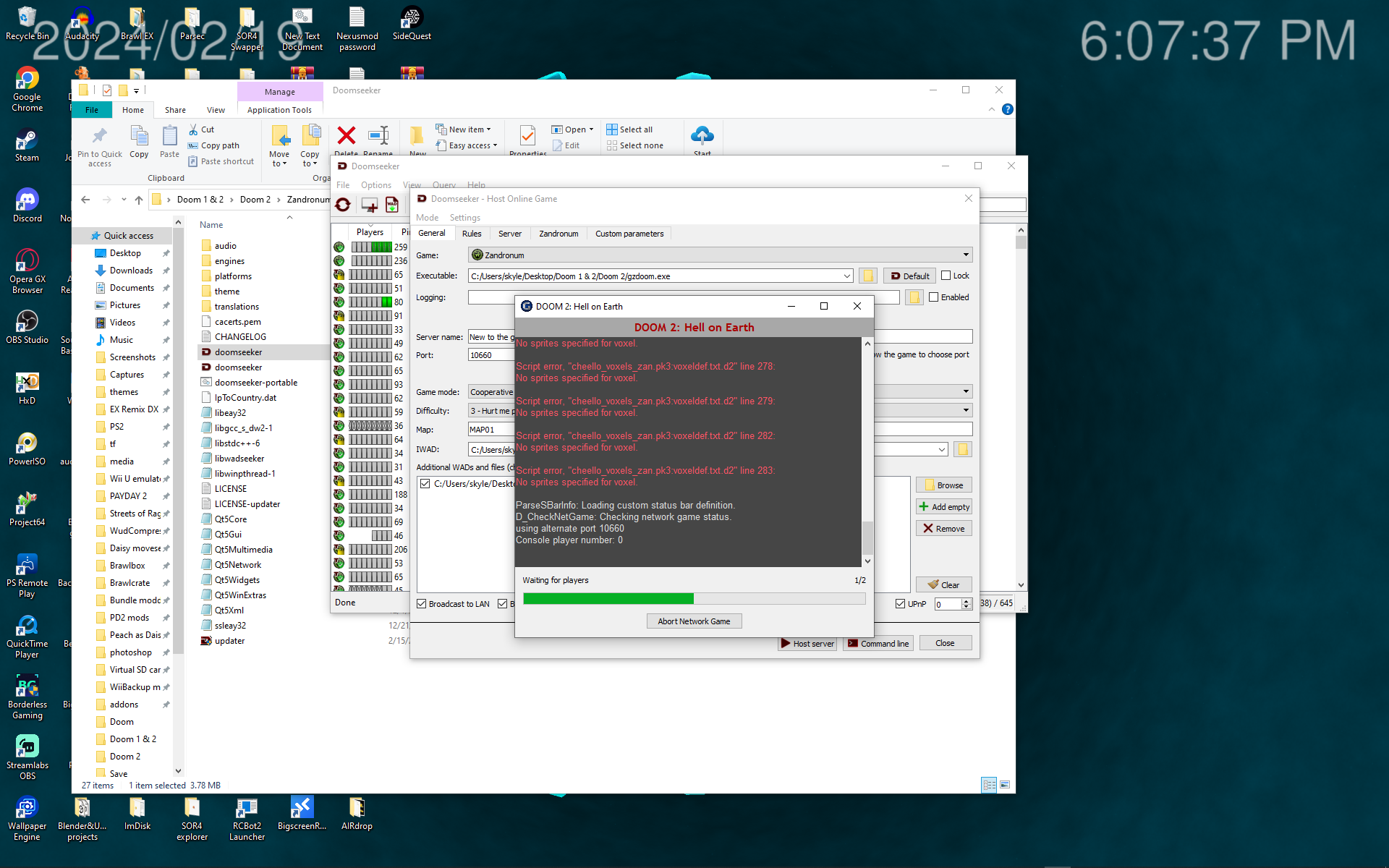Click the Paste icon in Explorer ribbon
1389x868 pixels.
[x=169, y=135]
